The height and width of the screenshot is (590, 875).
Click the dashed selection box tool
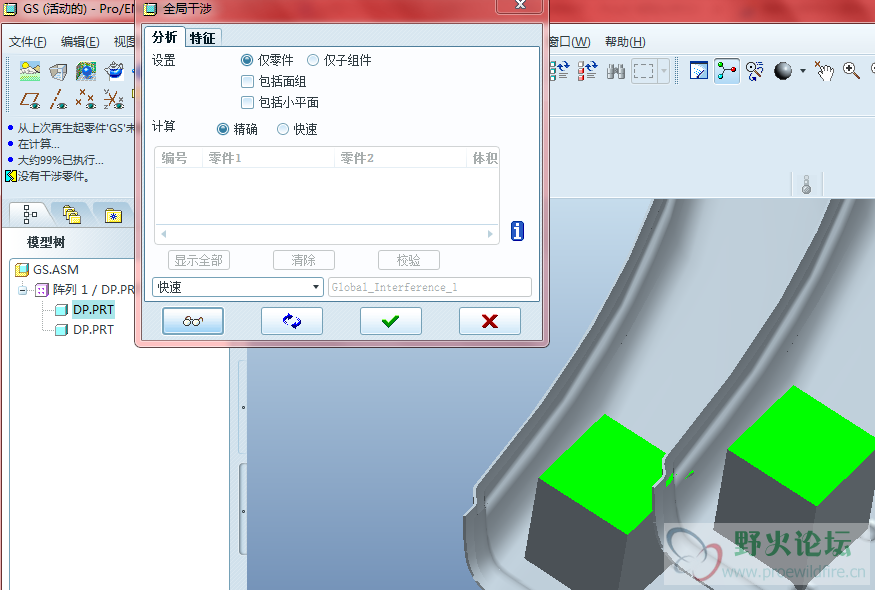click(643, 71)
